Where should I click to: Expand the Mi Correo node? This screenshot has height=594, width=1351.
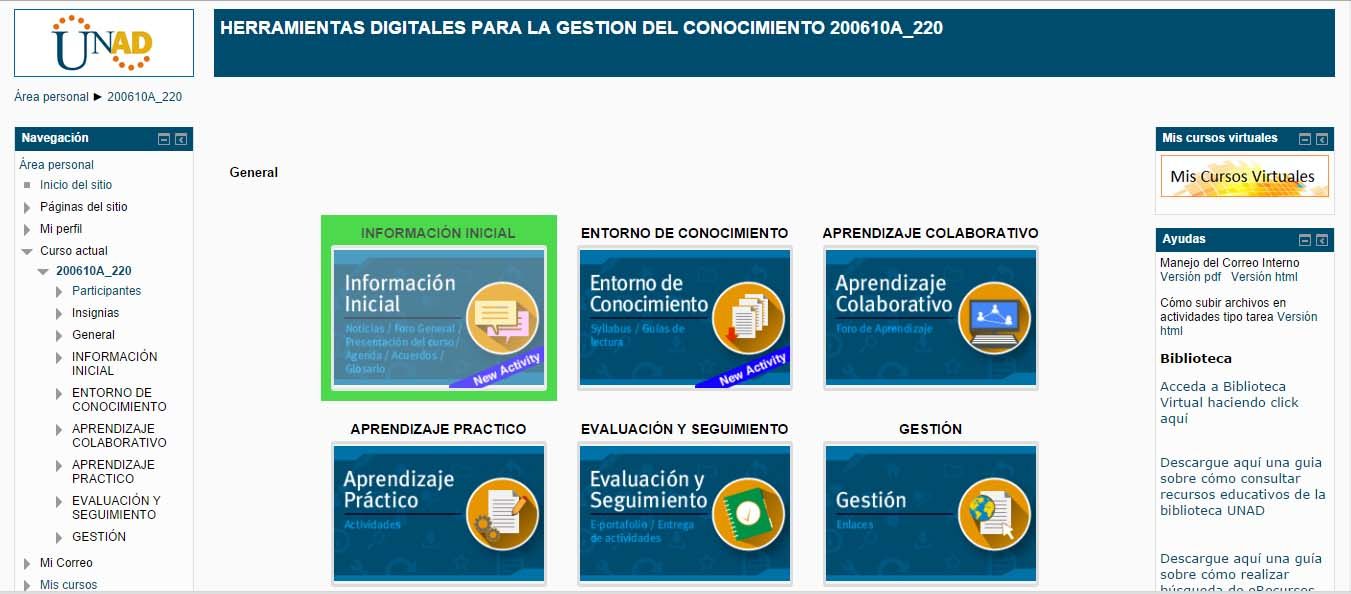27,563
